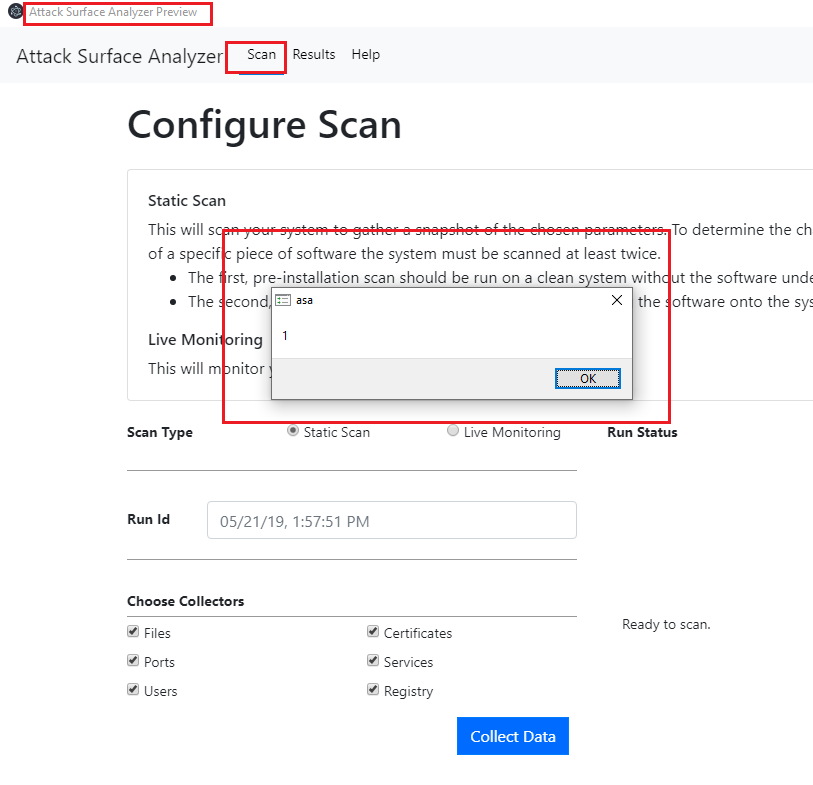The height and width of the screenshot is (785, 813).
Task: Click the Attack Surface Analyzer brand link
Action: click(x=120, y=56)
